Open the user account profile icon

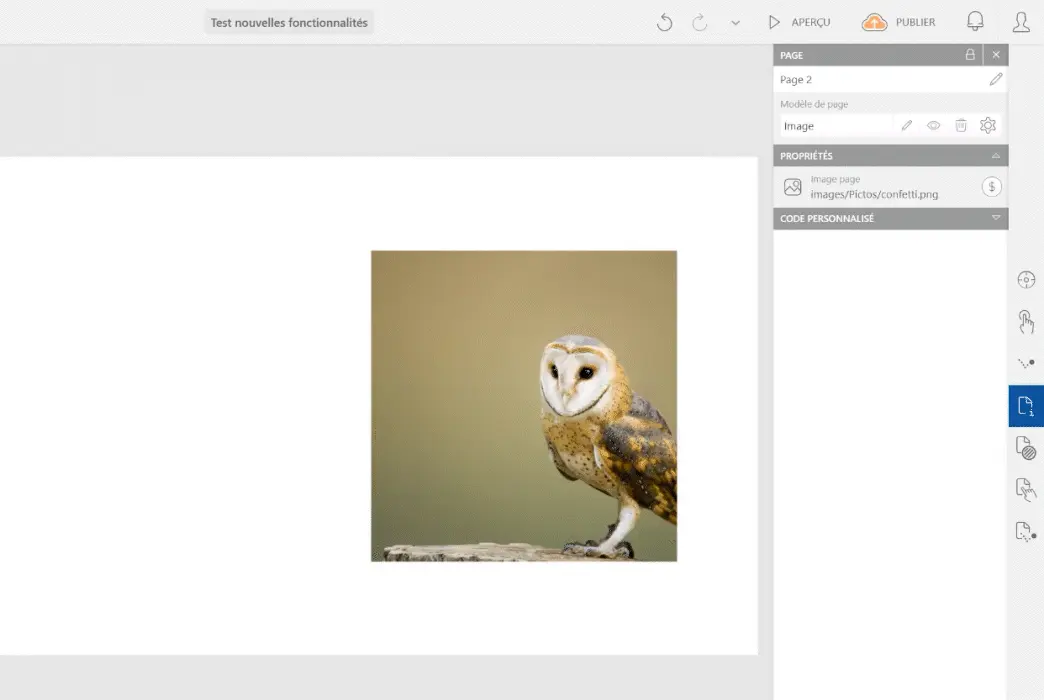(1021, 22)
